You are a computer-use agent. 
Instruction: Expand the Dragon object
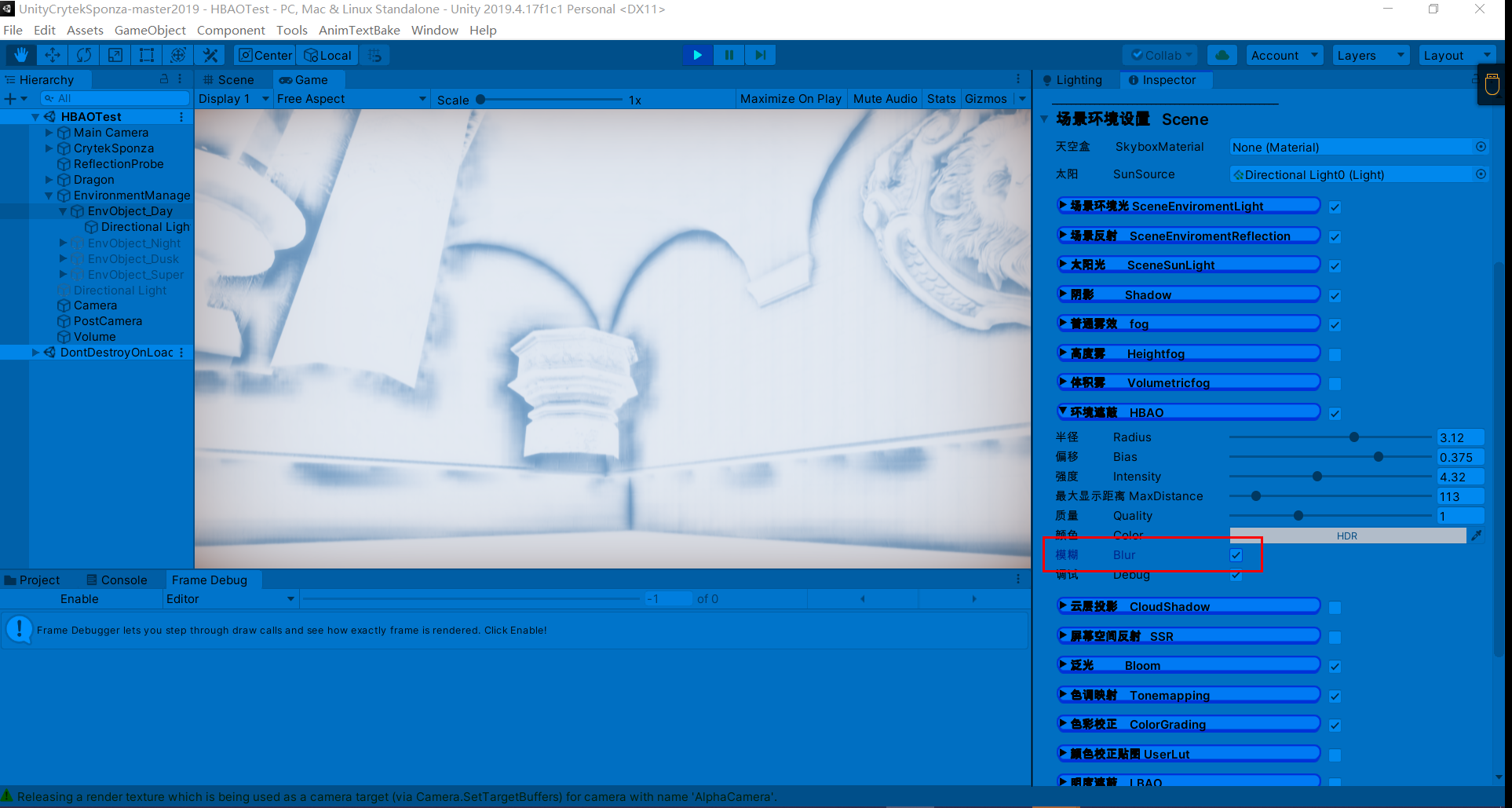coord(49,180)
